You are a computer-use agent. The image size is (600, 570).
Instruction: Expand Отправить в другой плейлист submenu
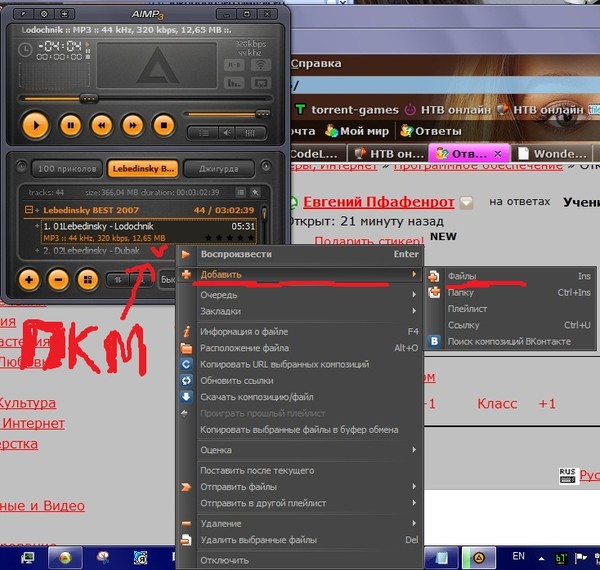(300, 503)
